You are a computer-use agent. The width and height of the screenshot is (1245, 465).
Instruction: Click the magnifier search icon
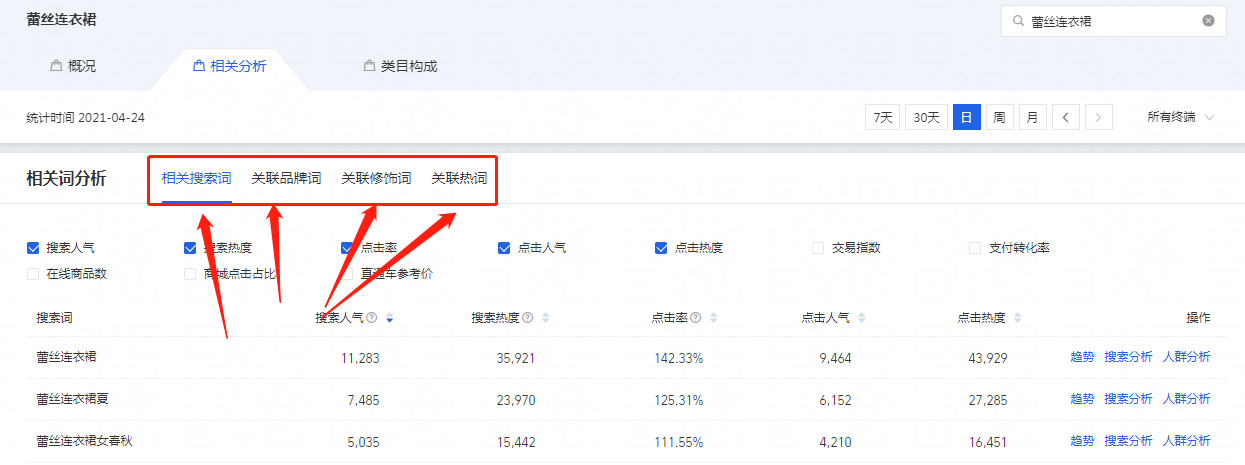[1018, 20]
